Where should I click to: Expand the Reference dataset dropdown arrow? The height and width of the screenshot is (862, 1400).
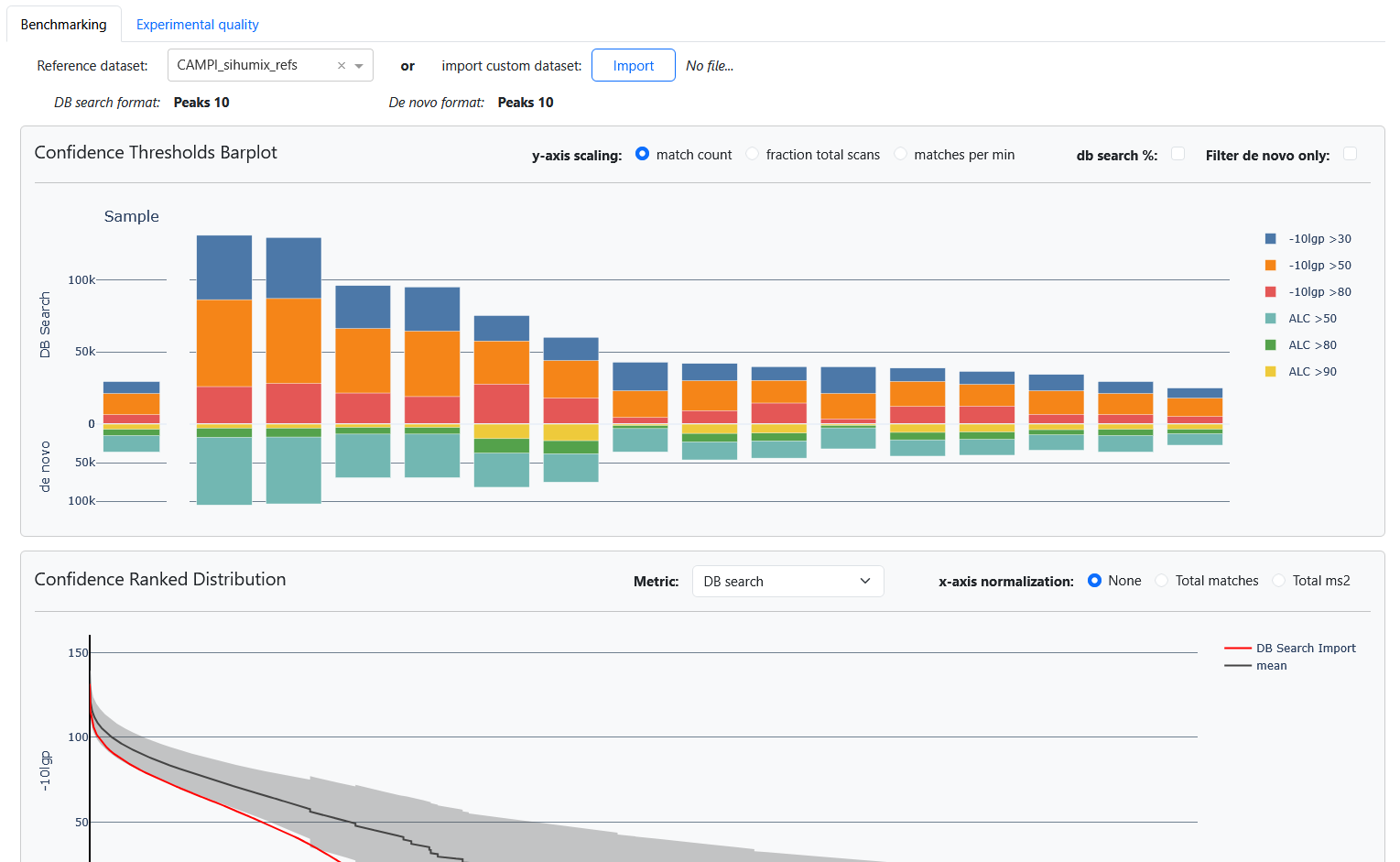359,66
